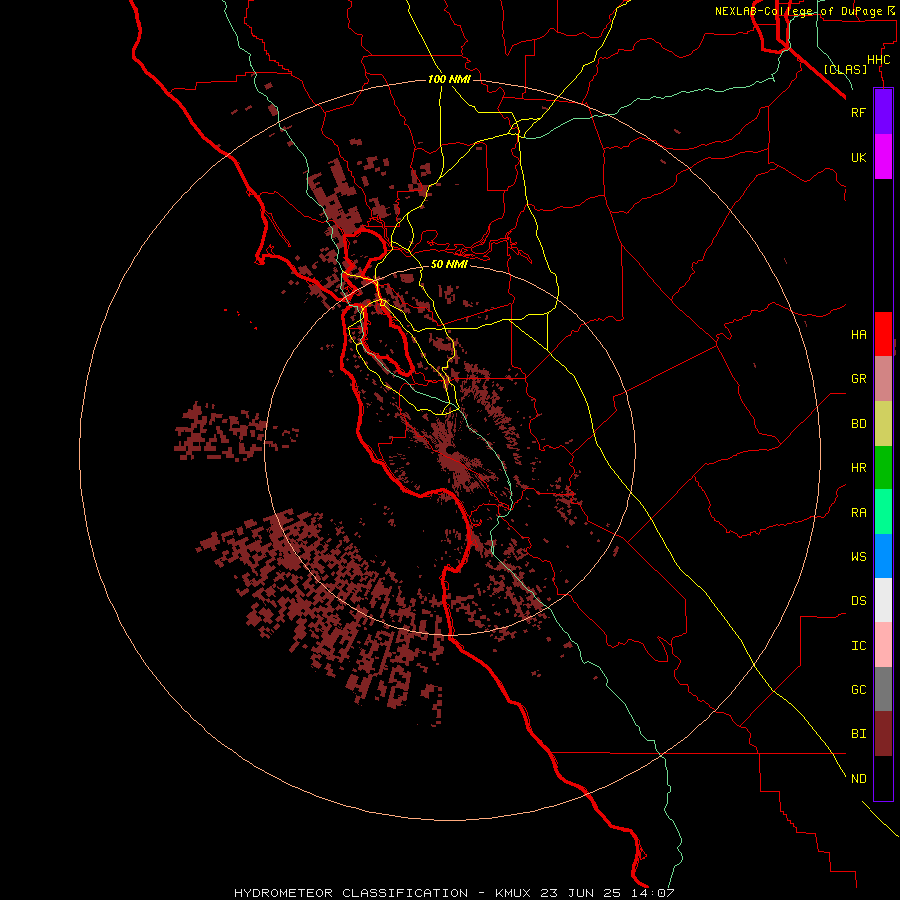Click the Hydrometeor Classification KMUX timestamp caption

click(x=454, y=893)
